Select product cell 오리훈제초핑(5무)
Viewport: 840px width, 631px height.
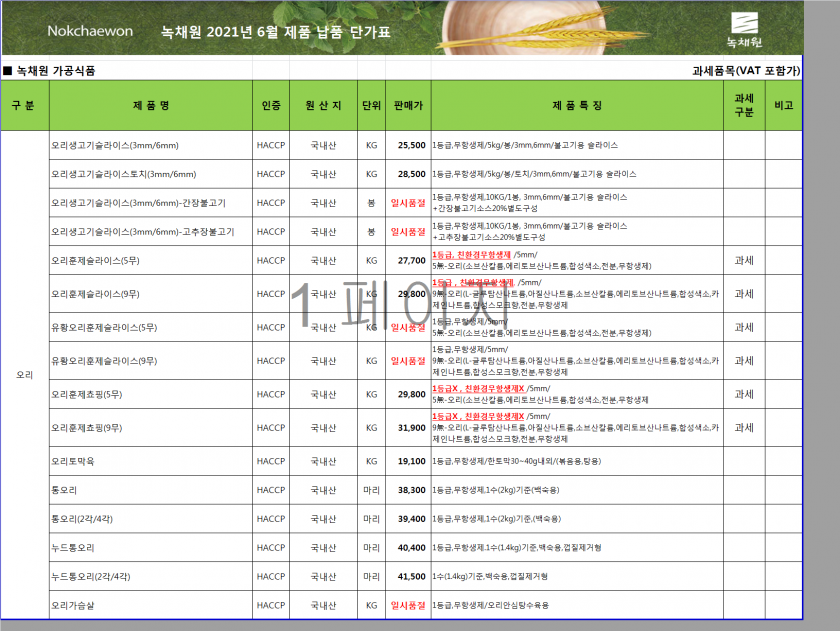[151, 395]
